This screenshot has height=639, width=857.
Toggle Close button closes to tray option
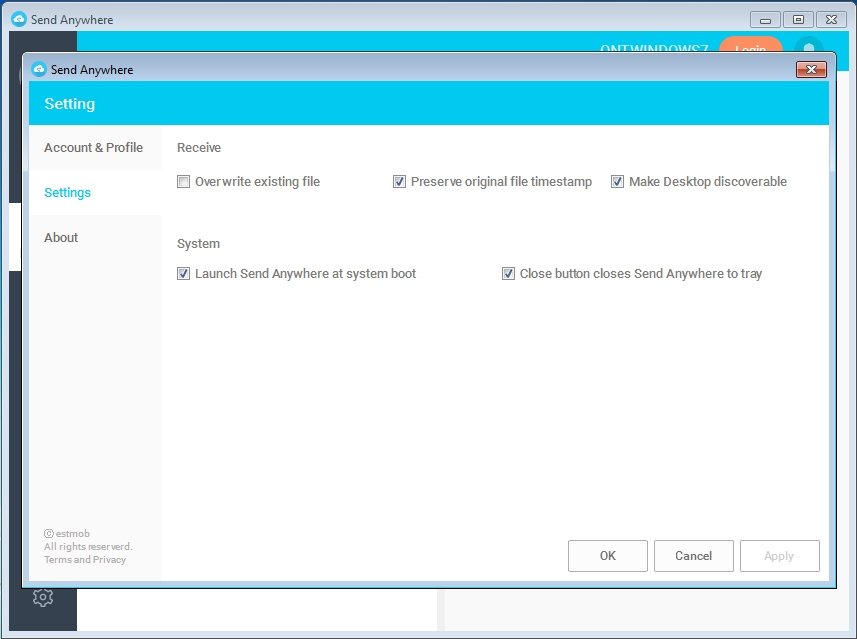[x=508, y=273]
